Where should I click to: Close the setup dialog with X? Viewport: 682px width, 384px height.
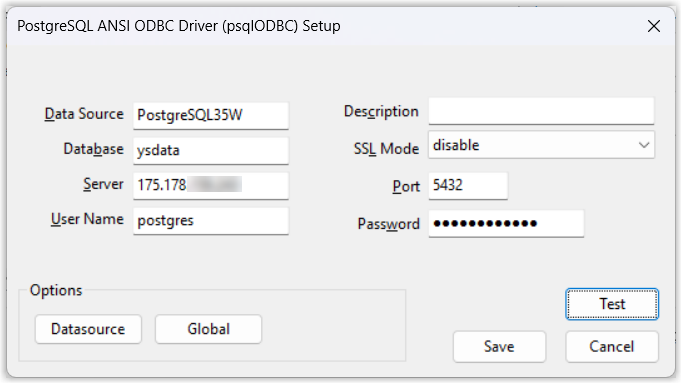(654, 26)
